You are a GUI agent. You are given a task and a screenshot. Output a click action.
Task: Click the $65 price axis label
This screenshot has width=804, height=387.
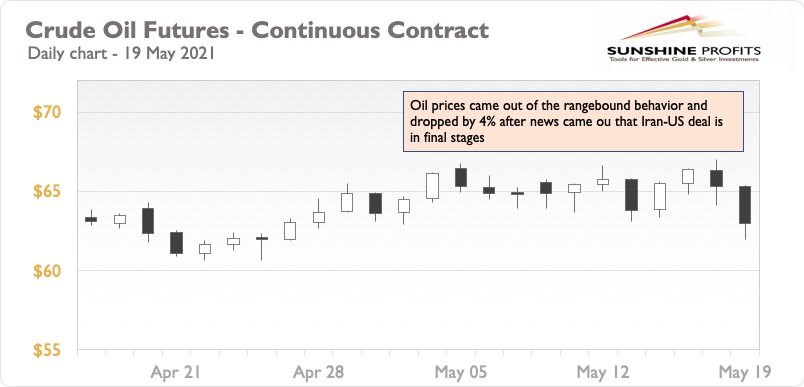coord(47,192)
